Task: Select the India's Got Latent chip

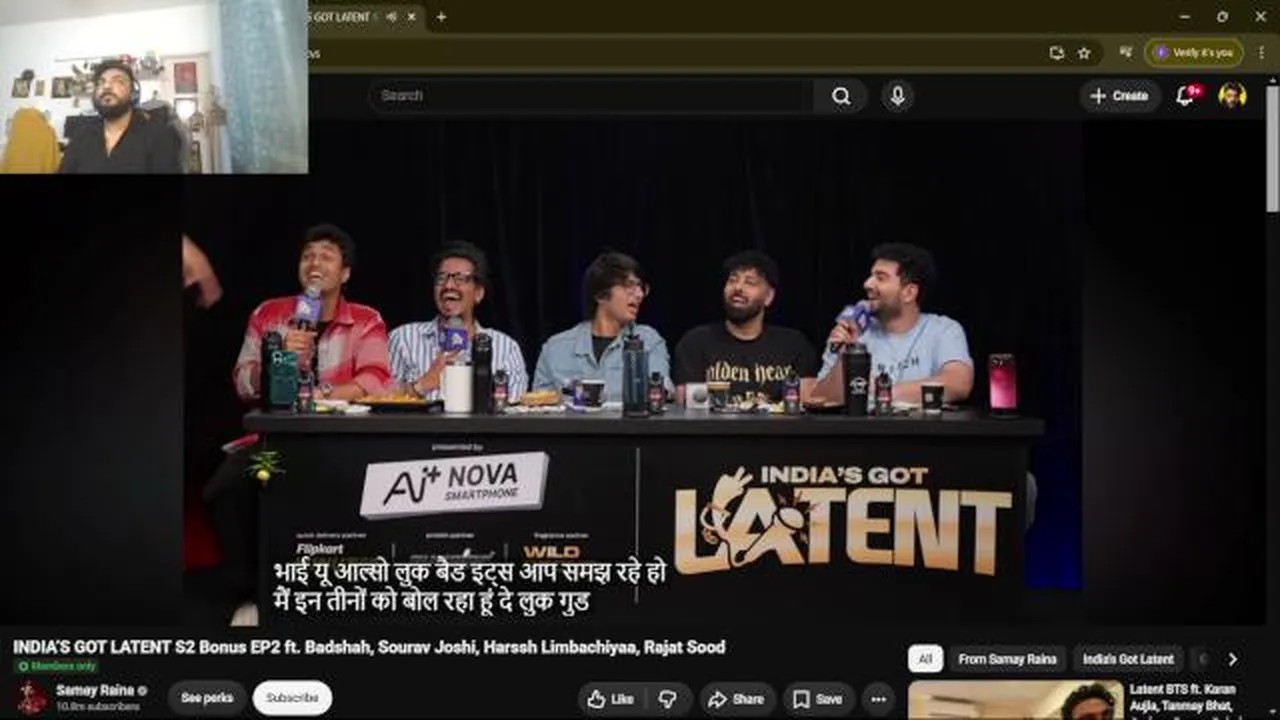Action: 1128,659
